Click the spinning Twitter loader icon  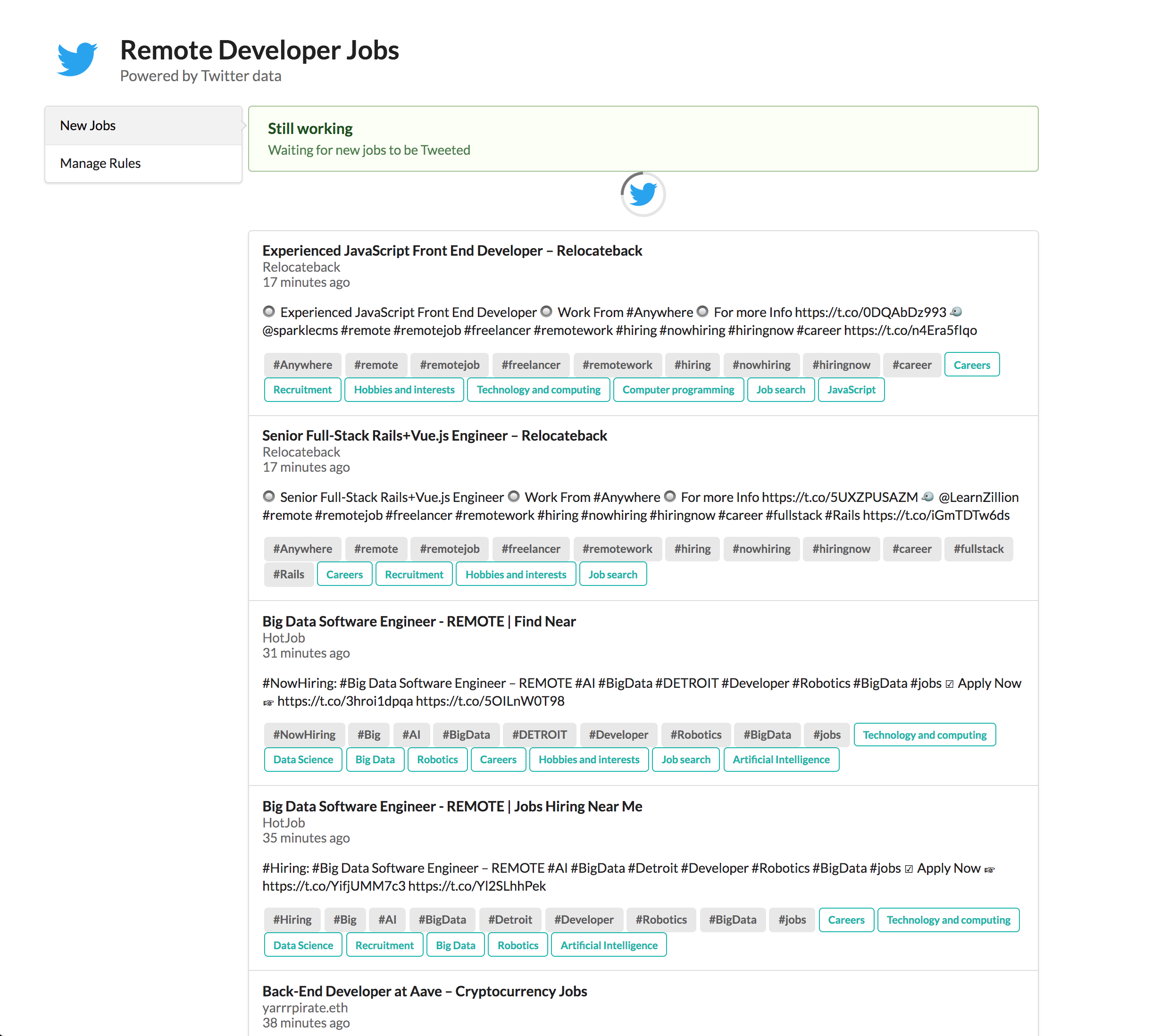click(643, 194)
